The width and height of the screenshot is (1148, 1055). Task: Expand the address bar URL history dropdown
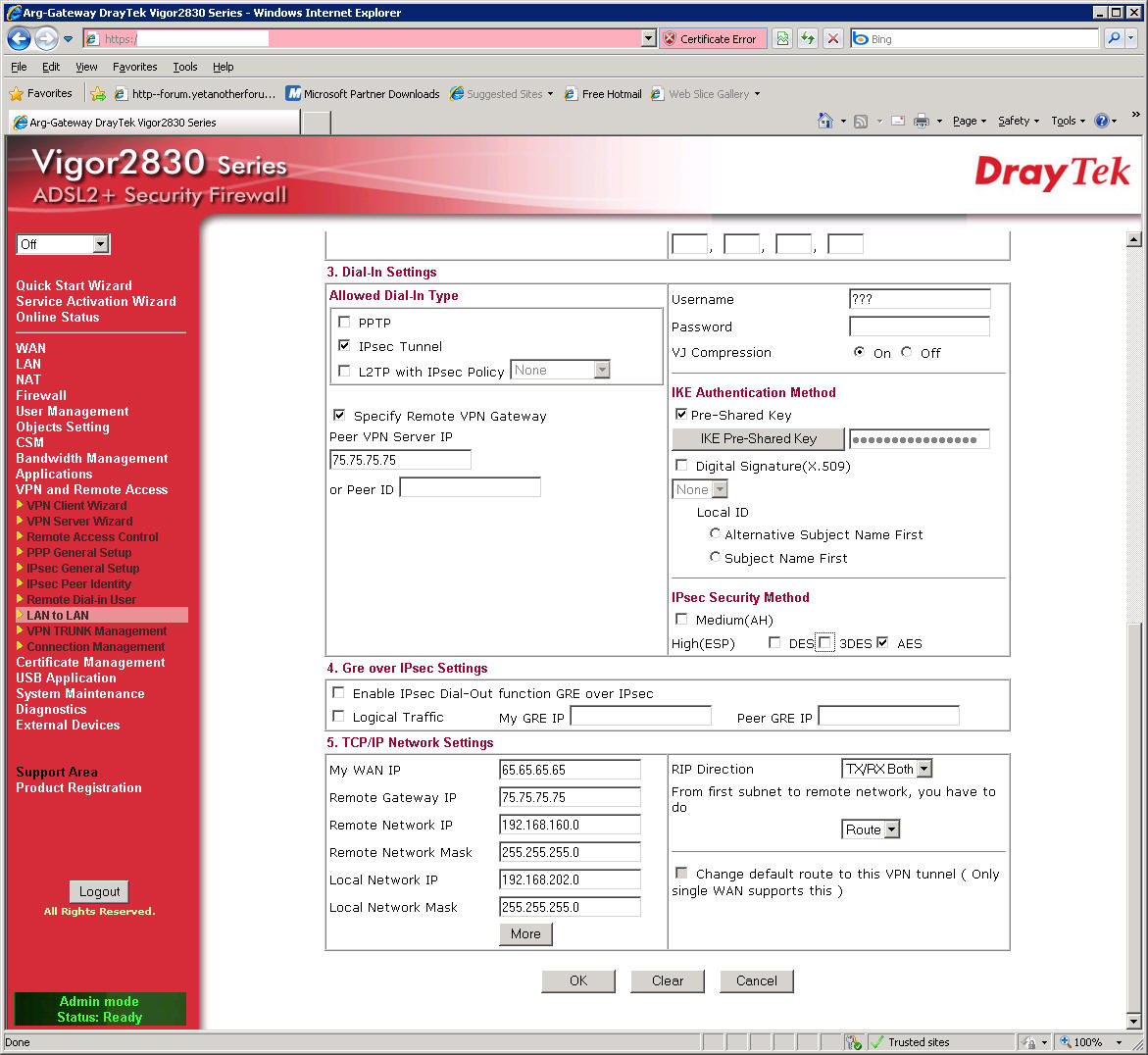click(649, 39)
